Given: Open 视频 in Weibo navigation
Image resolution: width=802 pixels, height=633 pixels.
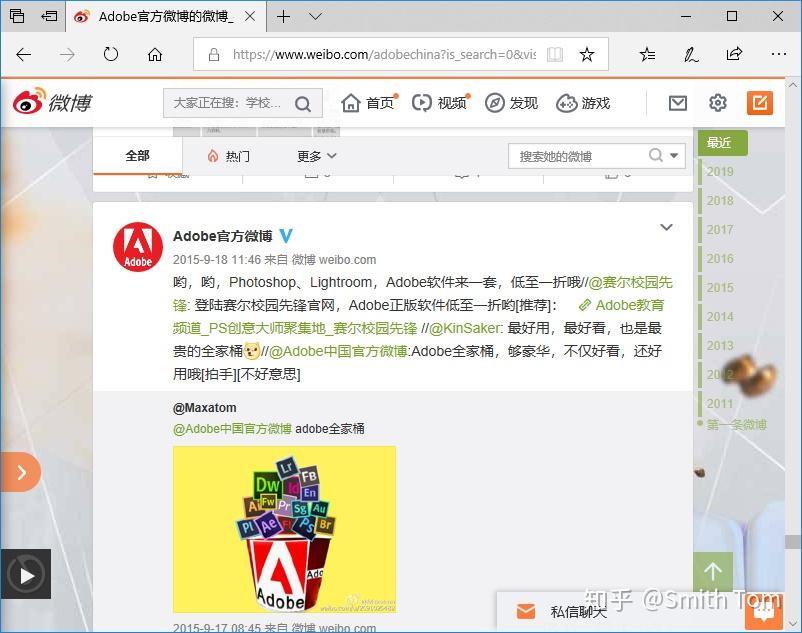Looking at the screenshot, I should click(x=441, y=103).
